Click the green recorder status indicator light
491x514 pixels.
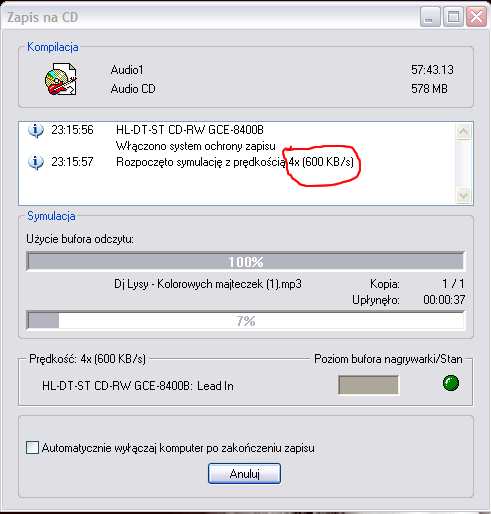(451, 383)
